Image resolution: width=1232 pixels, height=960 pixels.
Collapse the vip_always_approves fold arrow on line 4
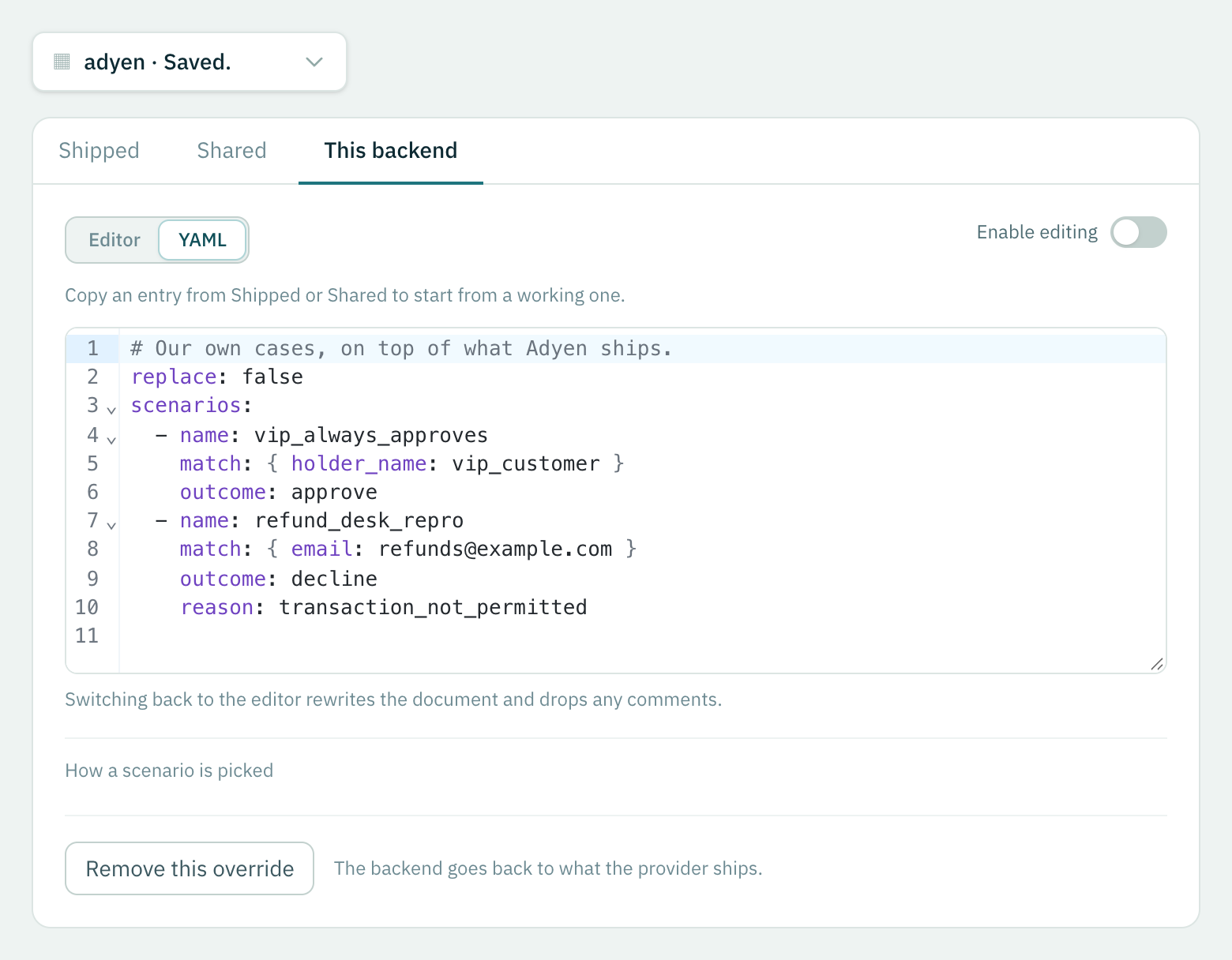pos(111,440)
